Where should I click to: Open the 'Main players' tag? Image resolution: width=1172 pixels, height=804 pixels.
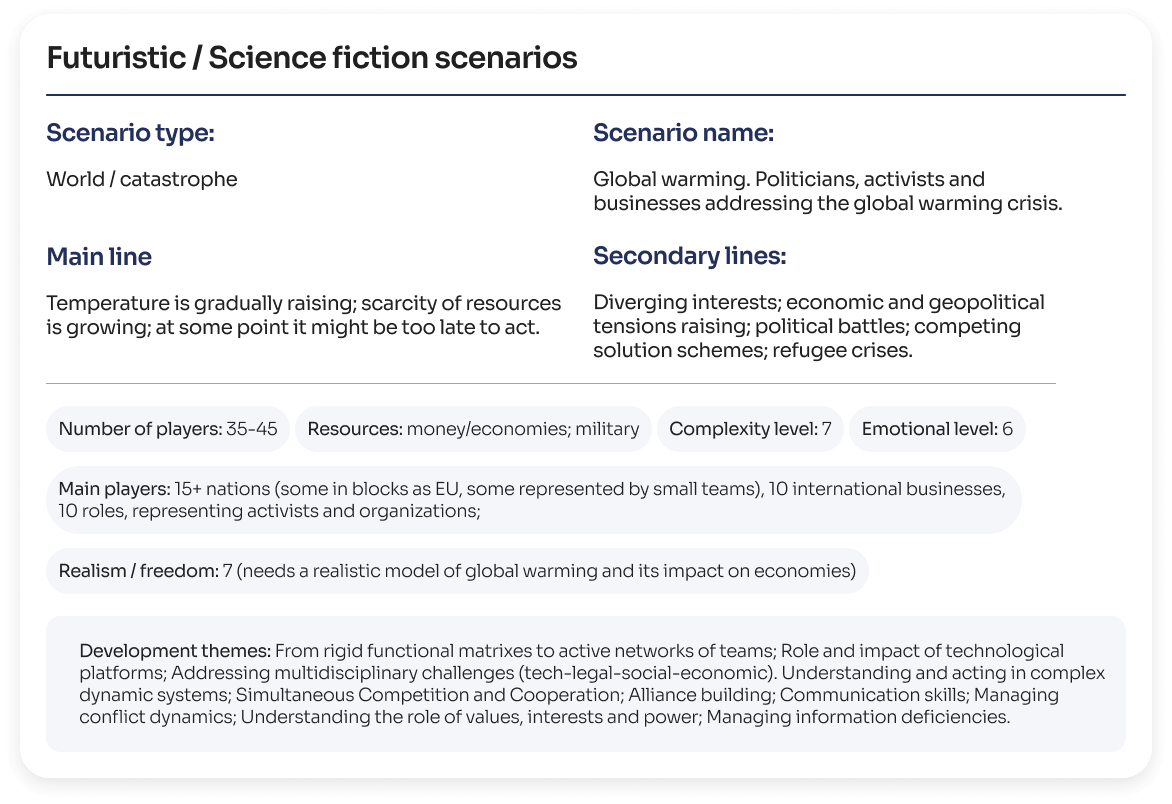533,500
